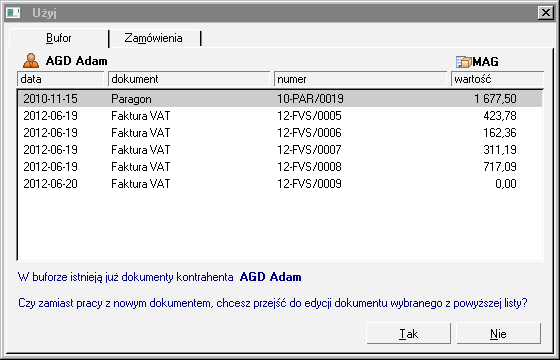Switch to the Zamówienia tab
The width and height of the screenshot is (560, 360).
pyautogui.click(x=154, y=38)
